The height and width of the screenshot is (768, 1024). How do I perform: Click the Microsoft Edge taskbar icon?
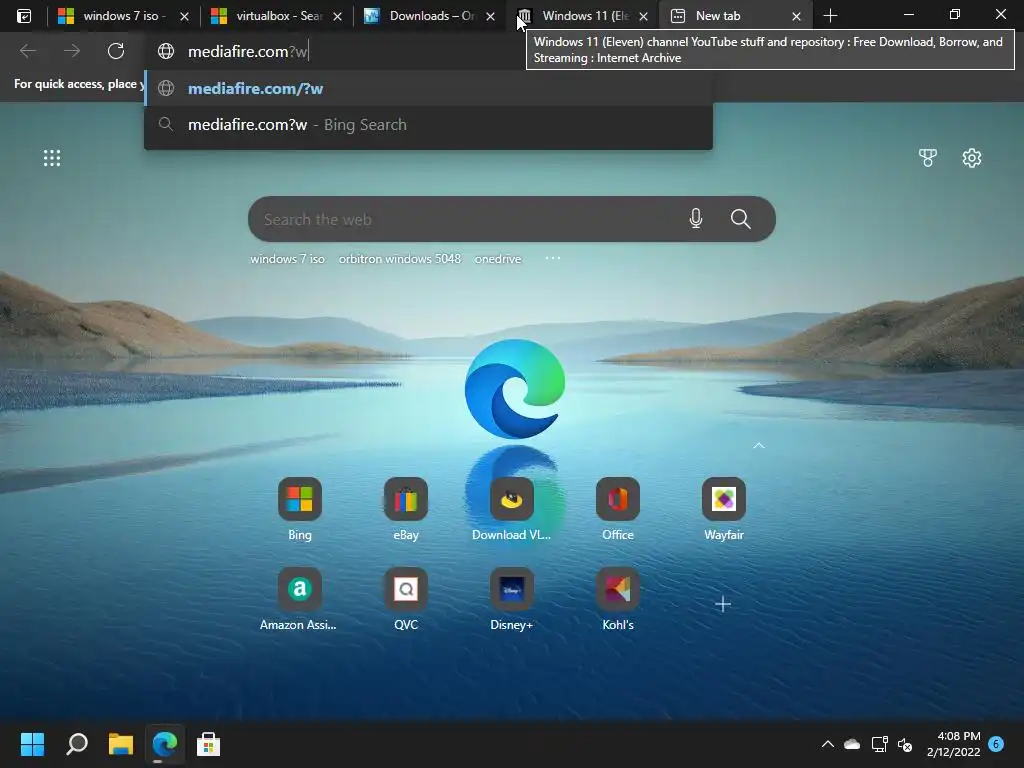165,744
